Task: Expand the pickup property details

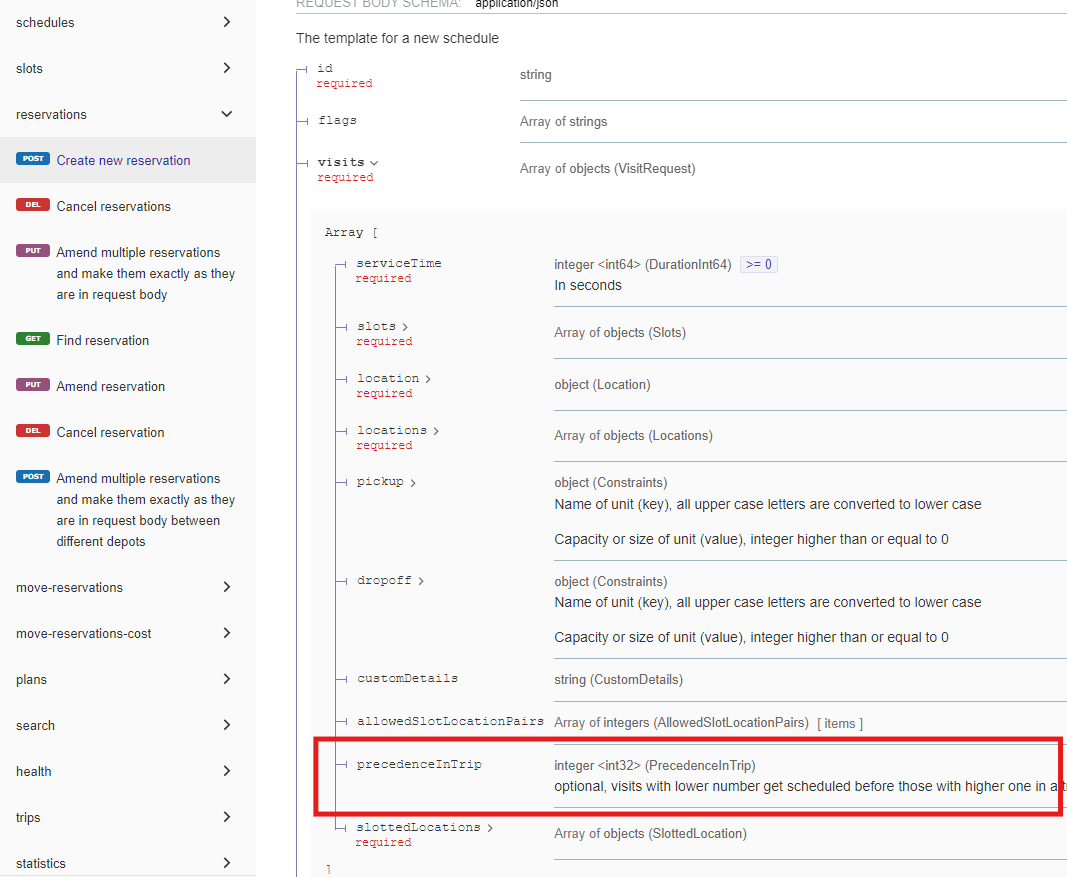Action: pos(386,482)
